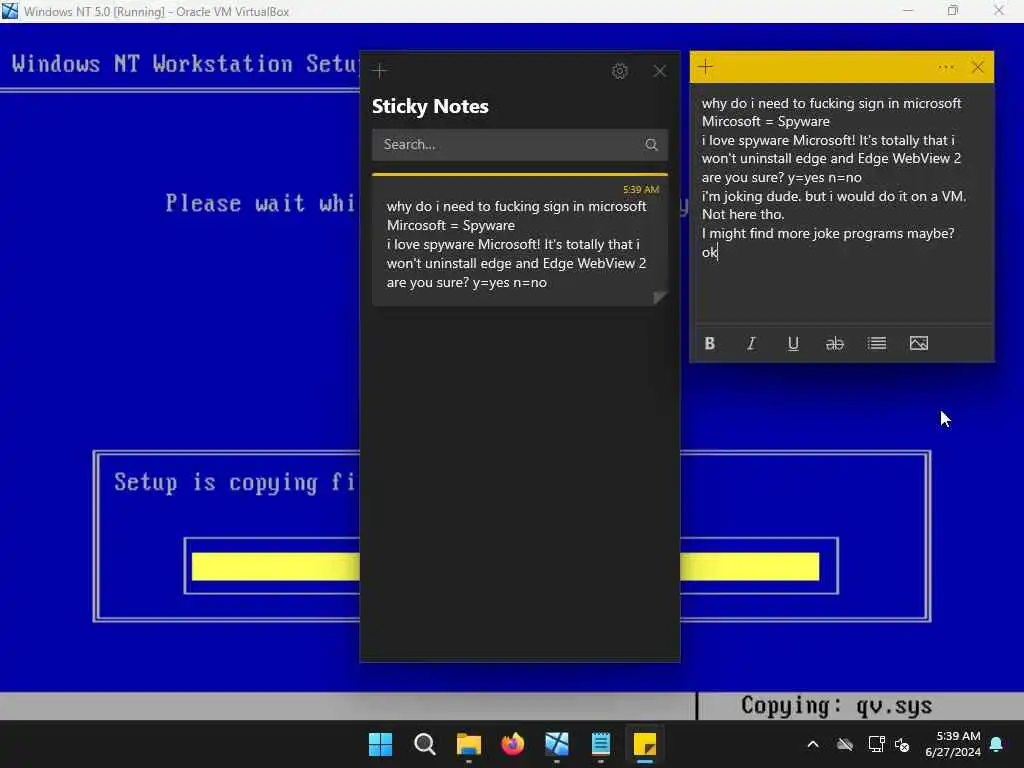Open the notification bell icon
The height and width of the screenshot is (768, 1024).
click(x=997, y=744)
